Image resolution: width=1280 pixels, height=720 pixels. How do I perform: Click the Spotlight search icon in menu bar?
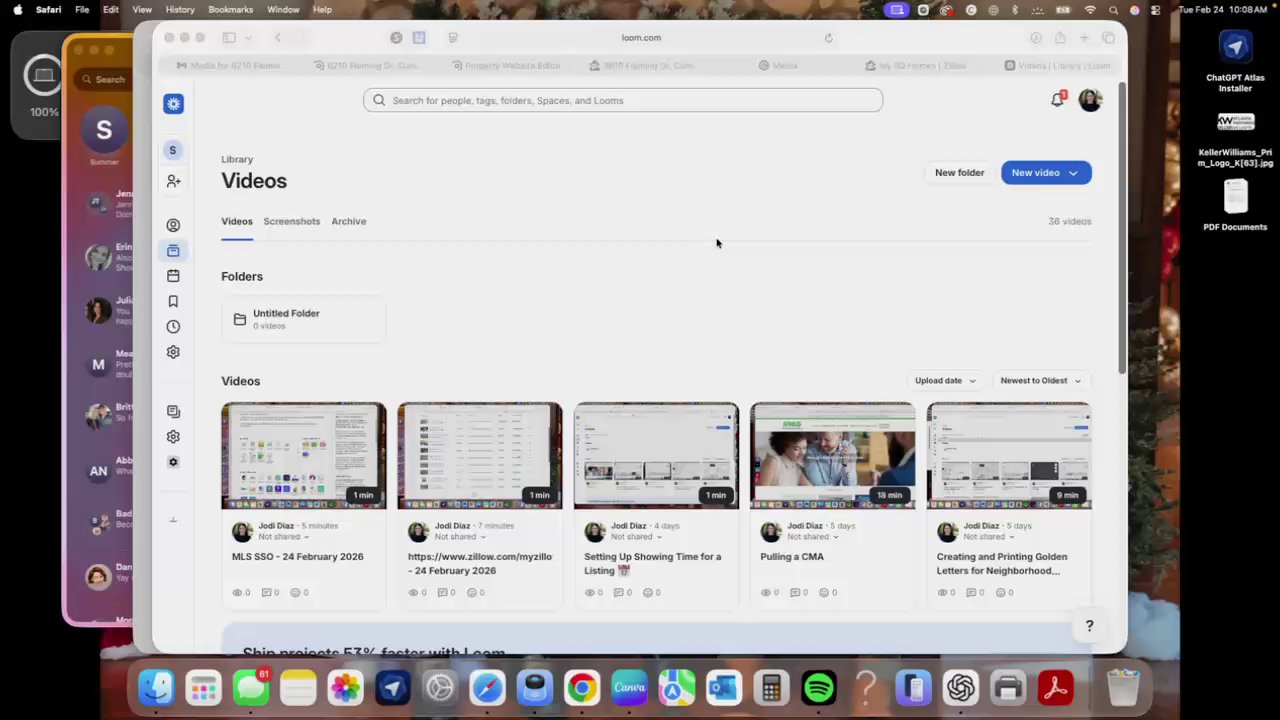[x=1113, y=9]
